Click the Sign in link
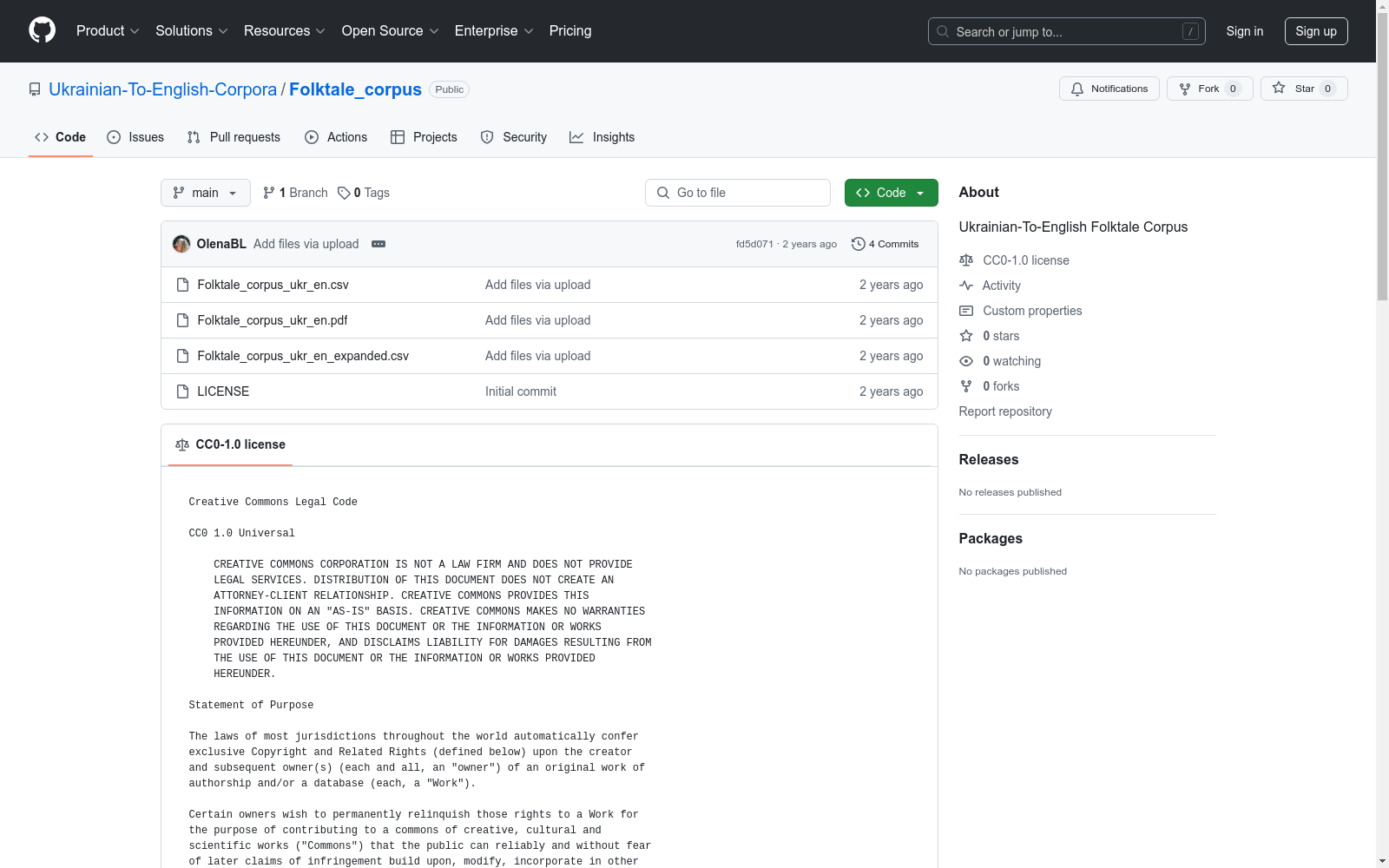 1245,31
